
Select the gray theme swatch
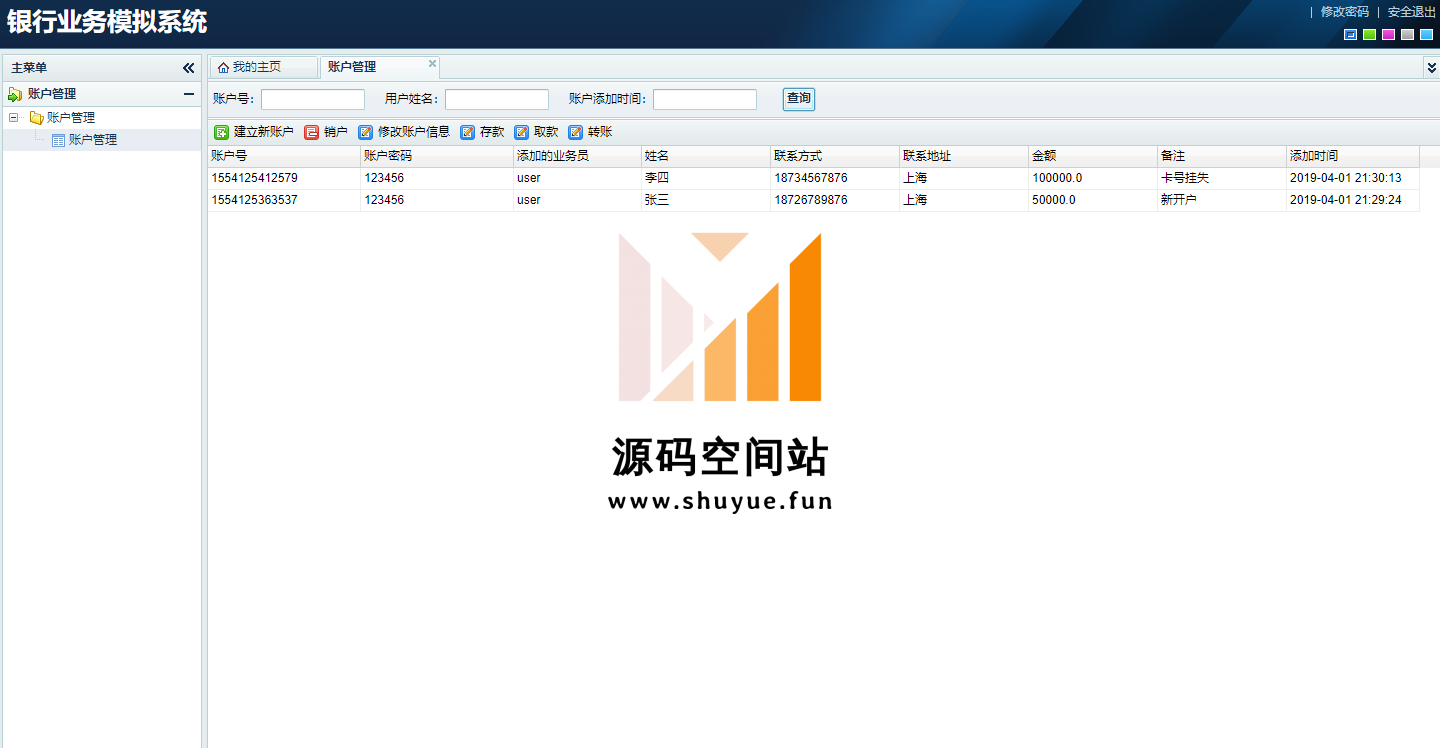tap(1408, 35)
